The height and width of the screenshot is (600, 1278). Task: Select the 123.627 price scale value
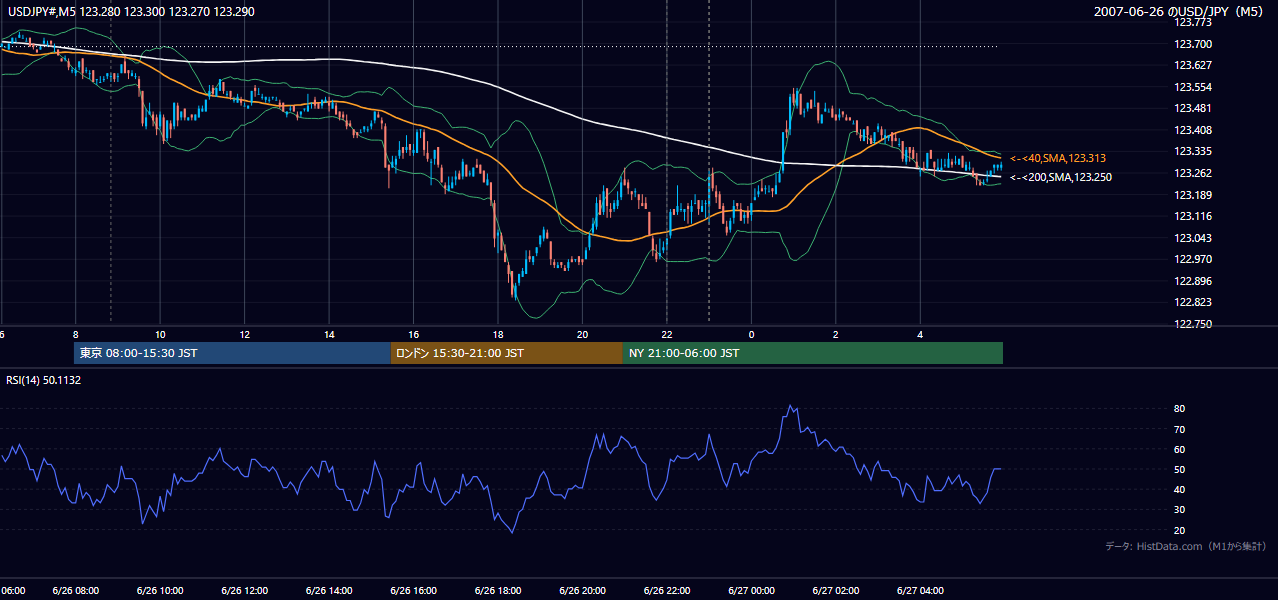point(1192,65)
